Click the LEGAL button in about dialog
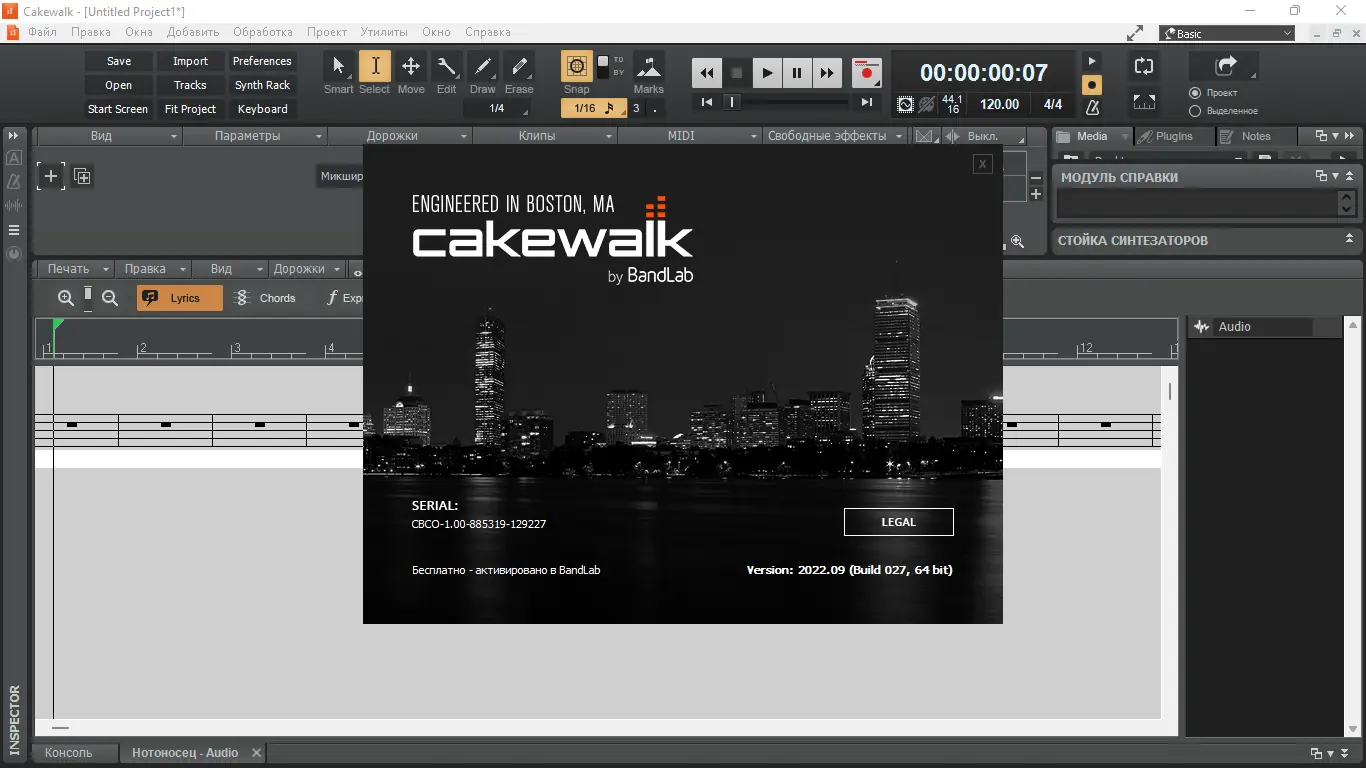The width and height of the screenshot is (1366, 768). [898, 522]
